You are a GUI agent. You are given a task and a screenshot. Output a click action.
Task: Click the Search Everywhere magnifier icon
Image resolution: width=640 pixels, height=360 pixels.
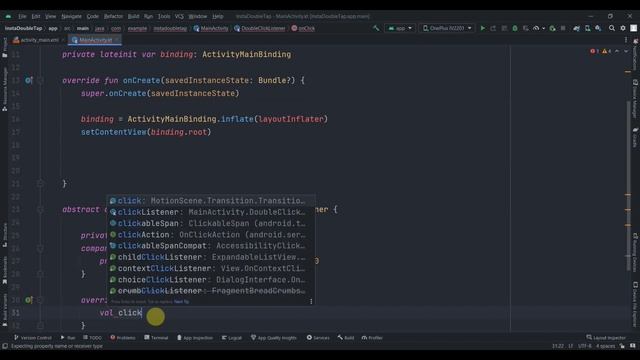[x=612, y=28]
